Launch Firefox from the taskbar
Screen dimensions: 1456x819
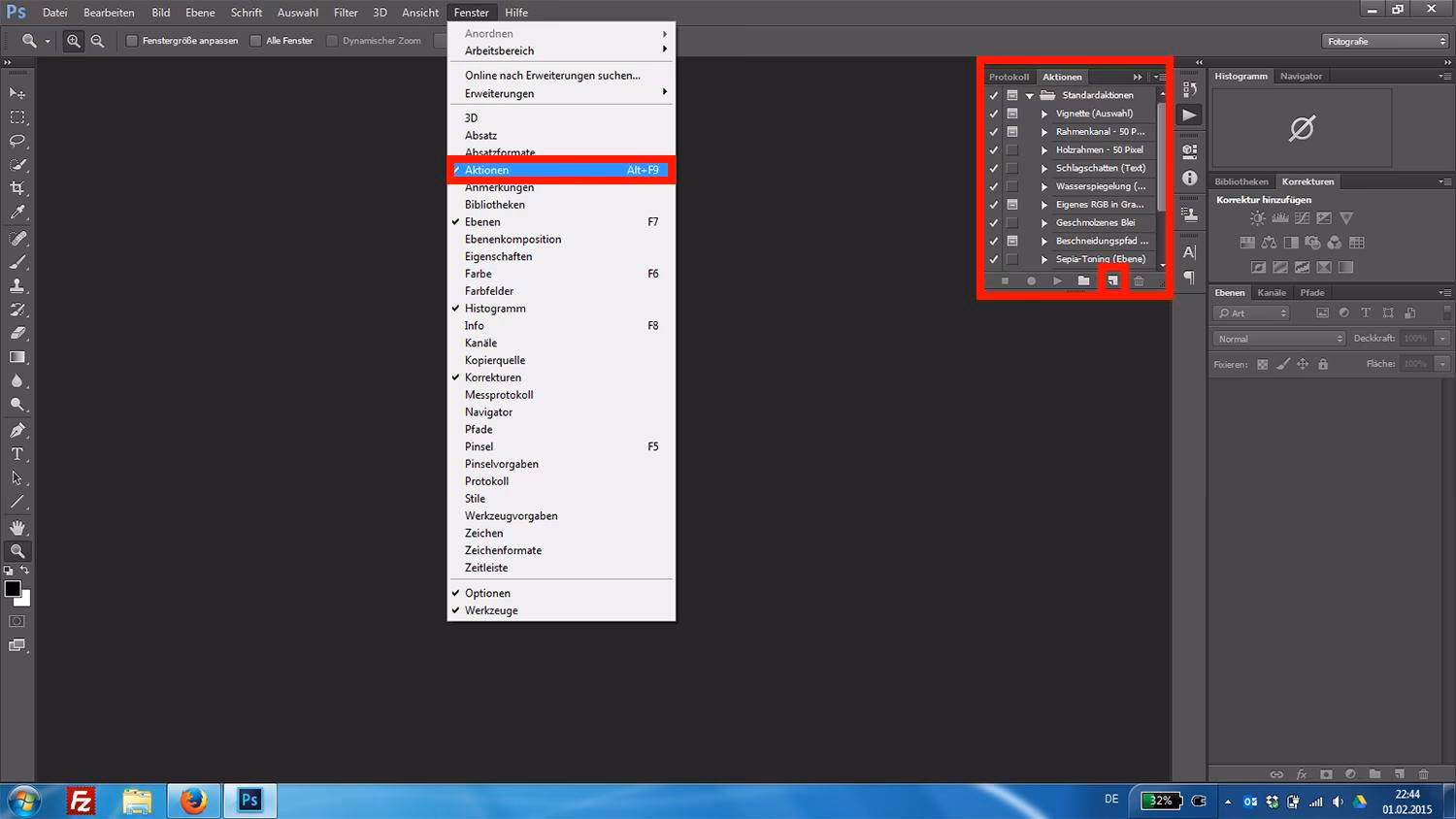193,801
